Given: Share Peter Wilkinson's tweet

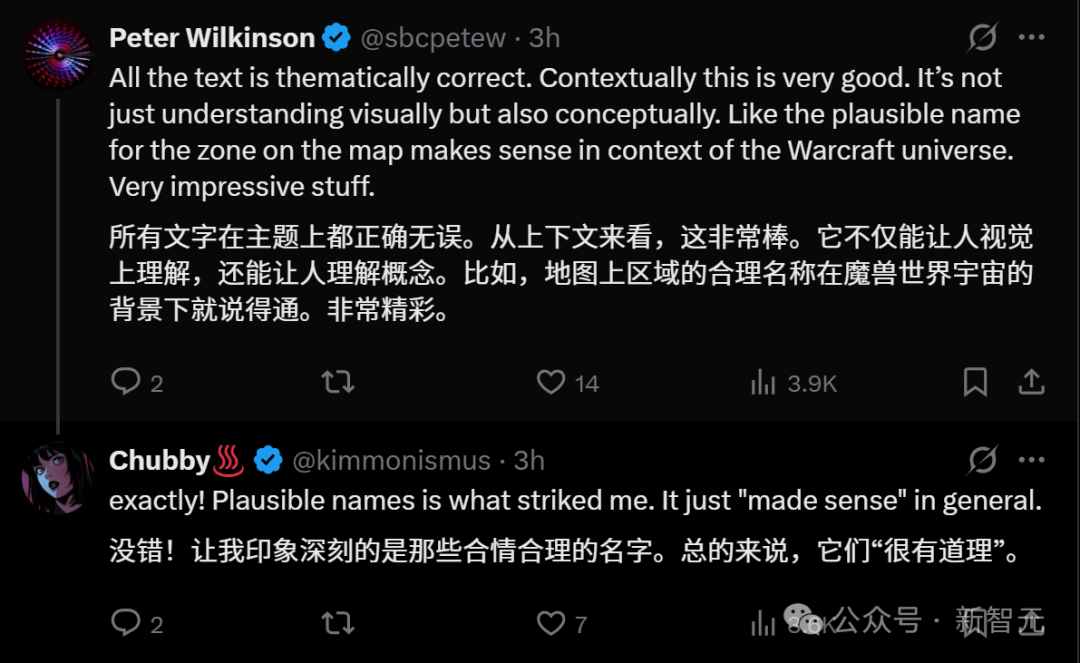Looking at the screenshot, I should (x=1032, y=382).
